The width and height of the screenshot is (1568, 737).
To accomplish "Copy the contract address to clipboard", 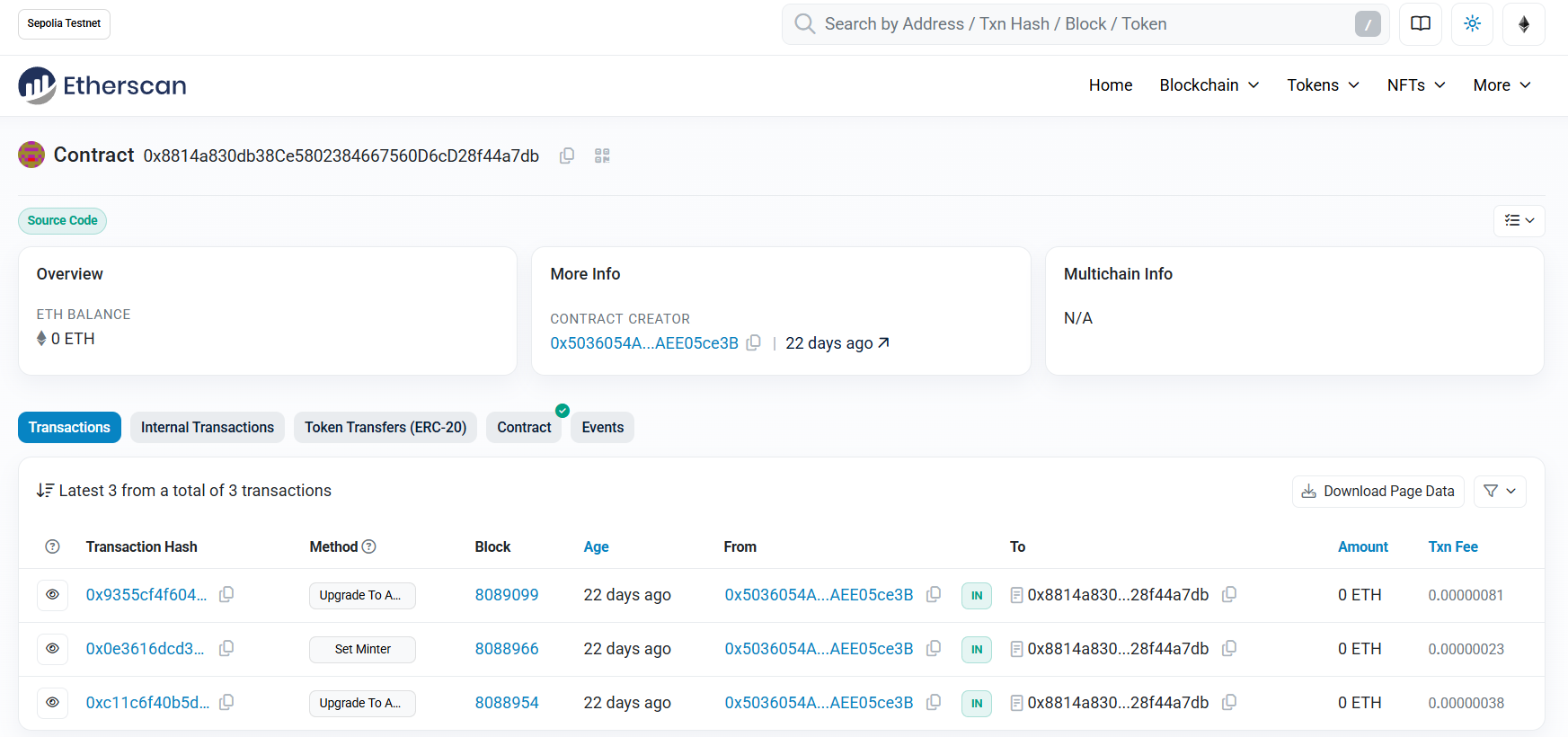I will click(x=567, y=155).
